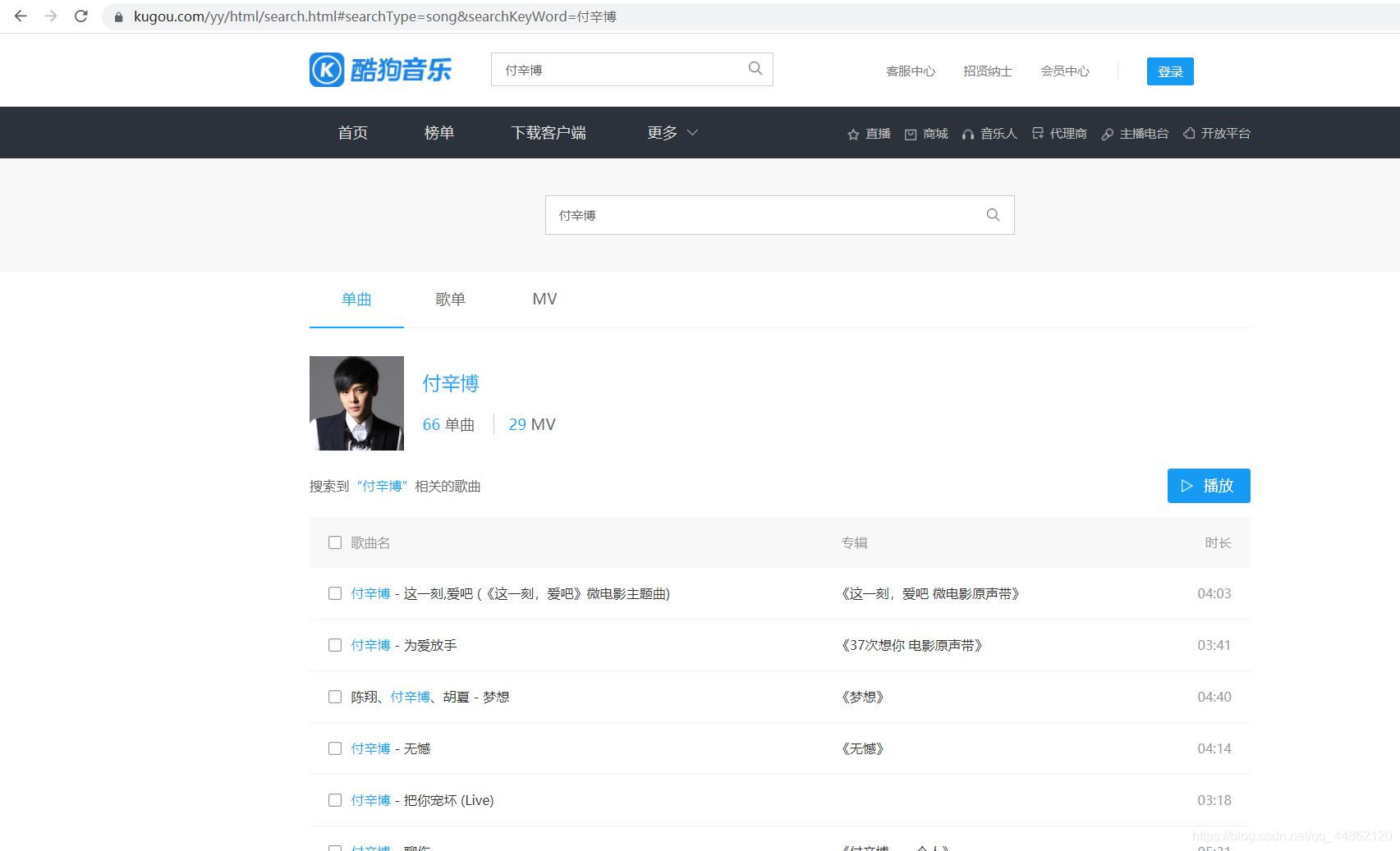The height and width of the screenshot is (851, 1400).
Task: Click the browser forward arrow
Action: point(51,16)
